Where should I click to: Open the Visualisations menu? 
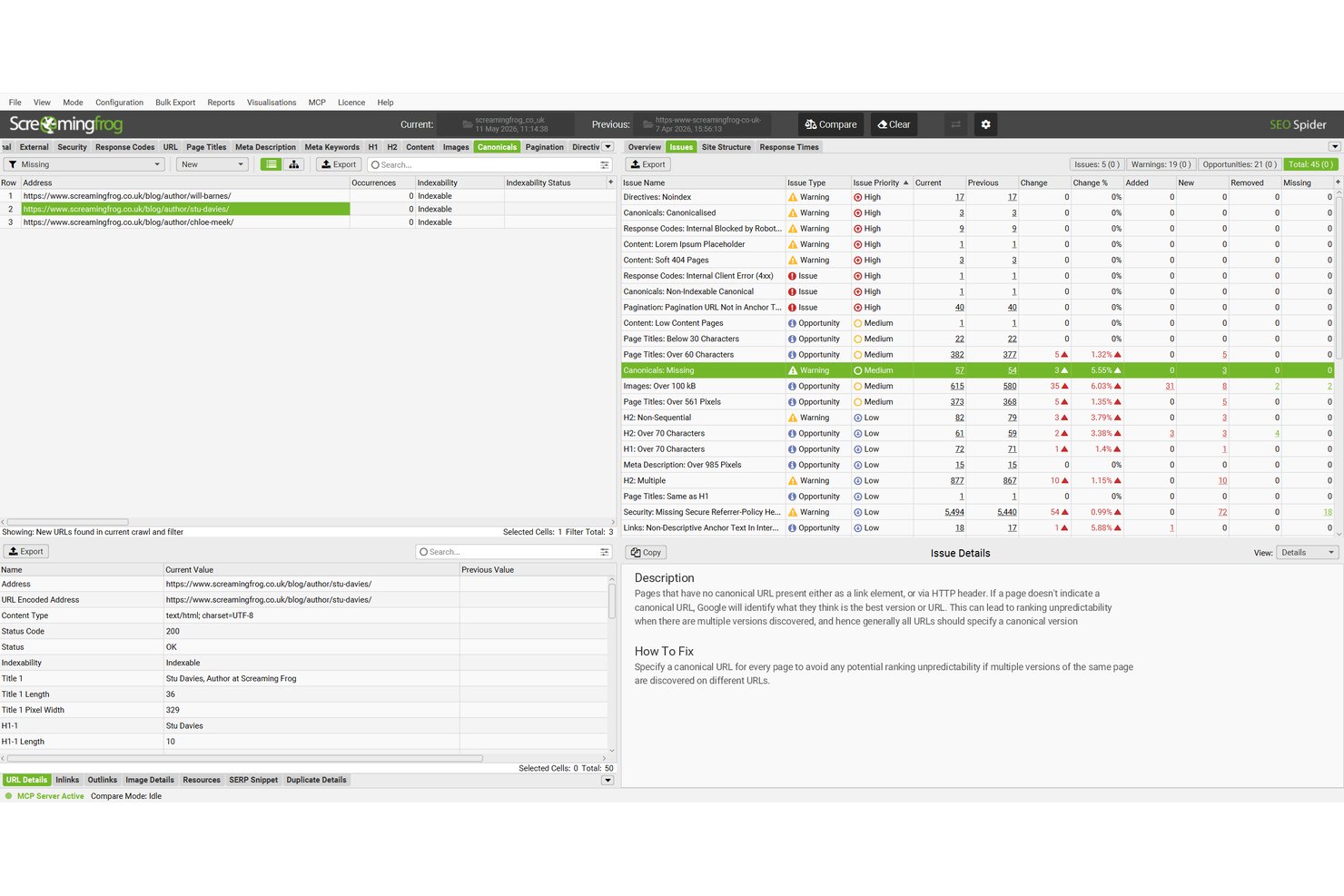(x=272, y=103)
